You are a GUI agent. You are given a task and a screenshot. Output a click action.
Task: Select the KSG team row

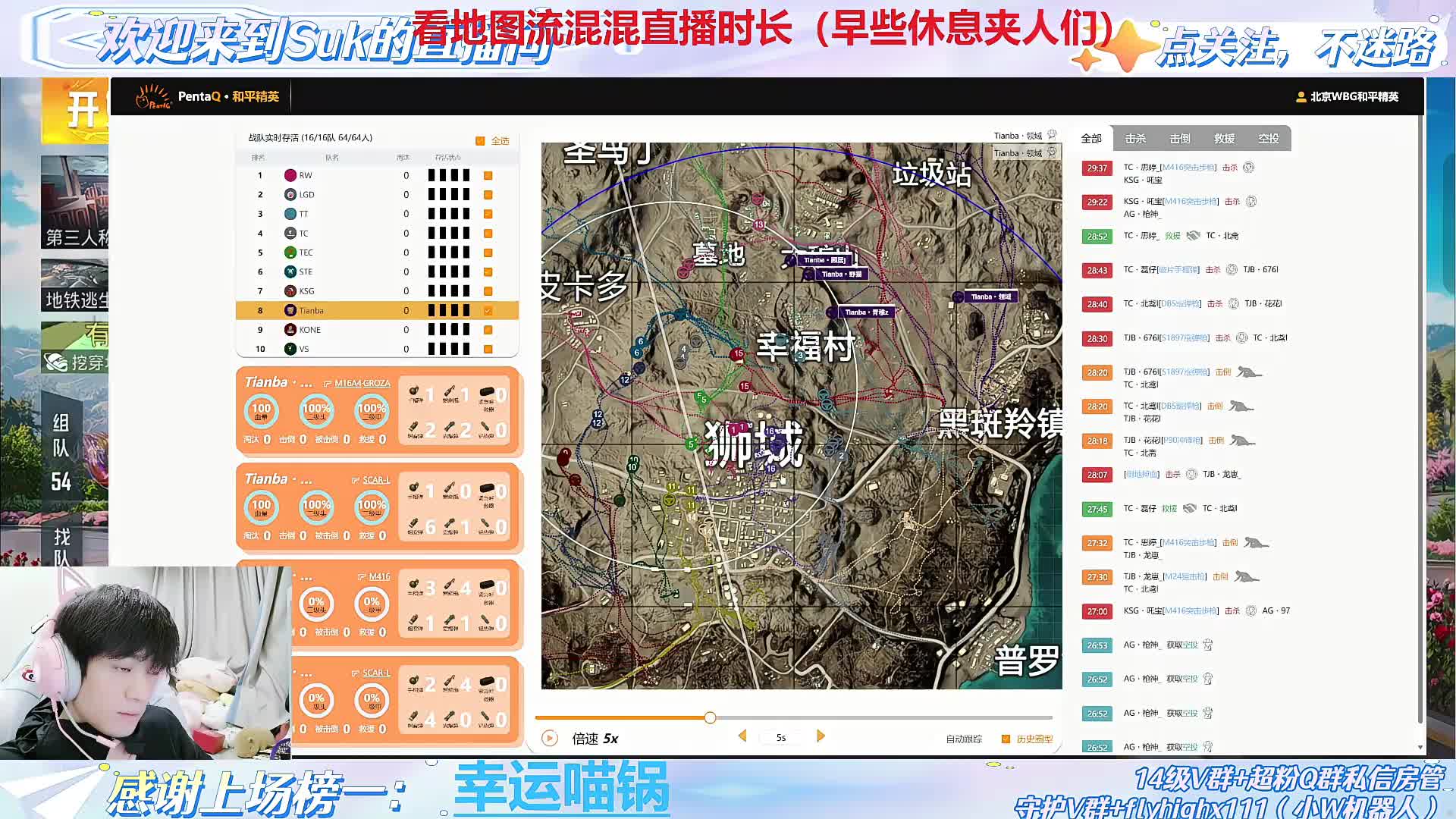click(x=377, y=291)
